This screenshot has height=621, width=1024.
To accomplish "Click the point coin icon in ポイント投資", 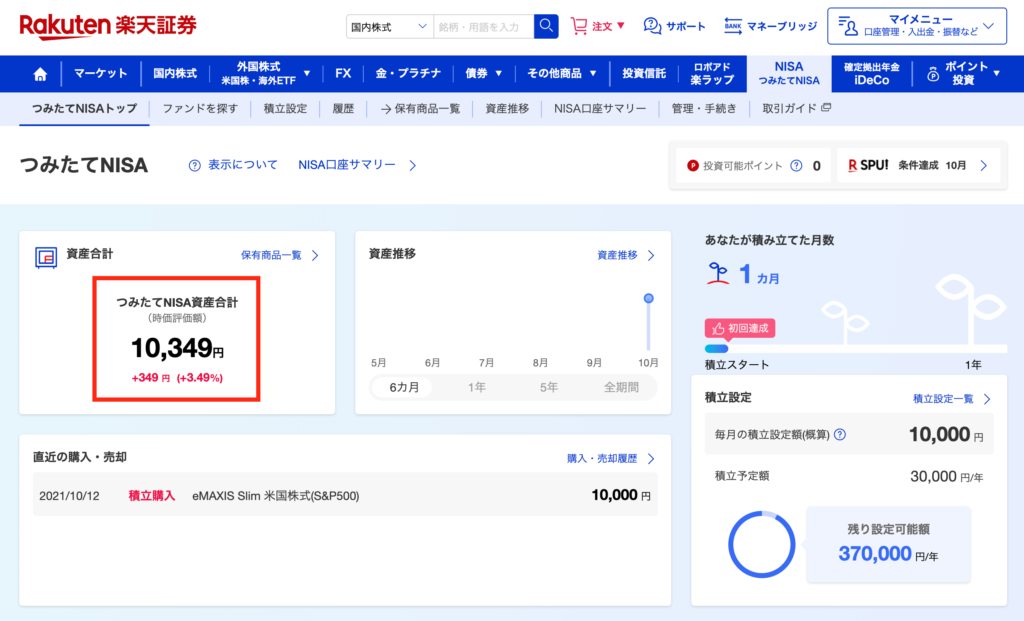I will (933, 74).
